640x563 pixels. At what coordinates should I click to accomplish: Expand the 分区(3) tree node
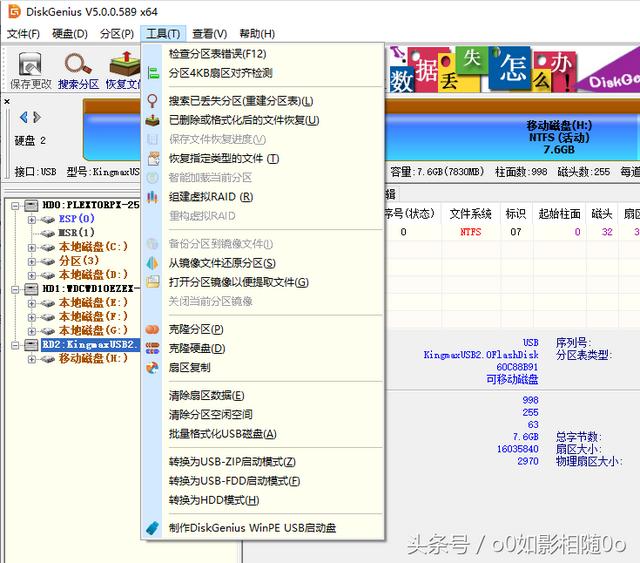(x=31, y=261)
